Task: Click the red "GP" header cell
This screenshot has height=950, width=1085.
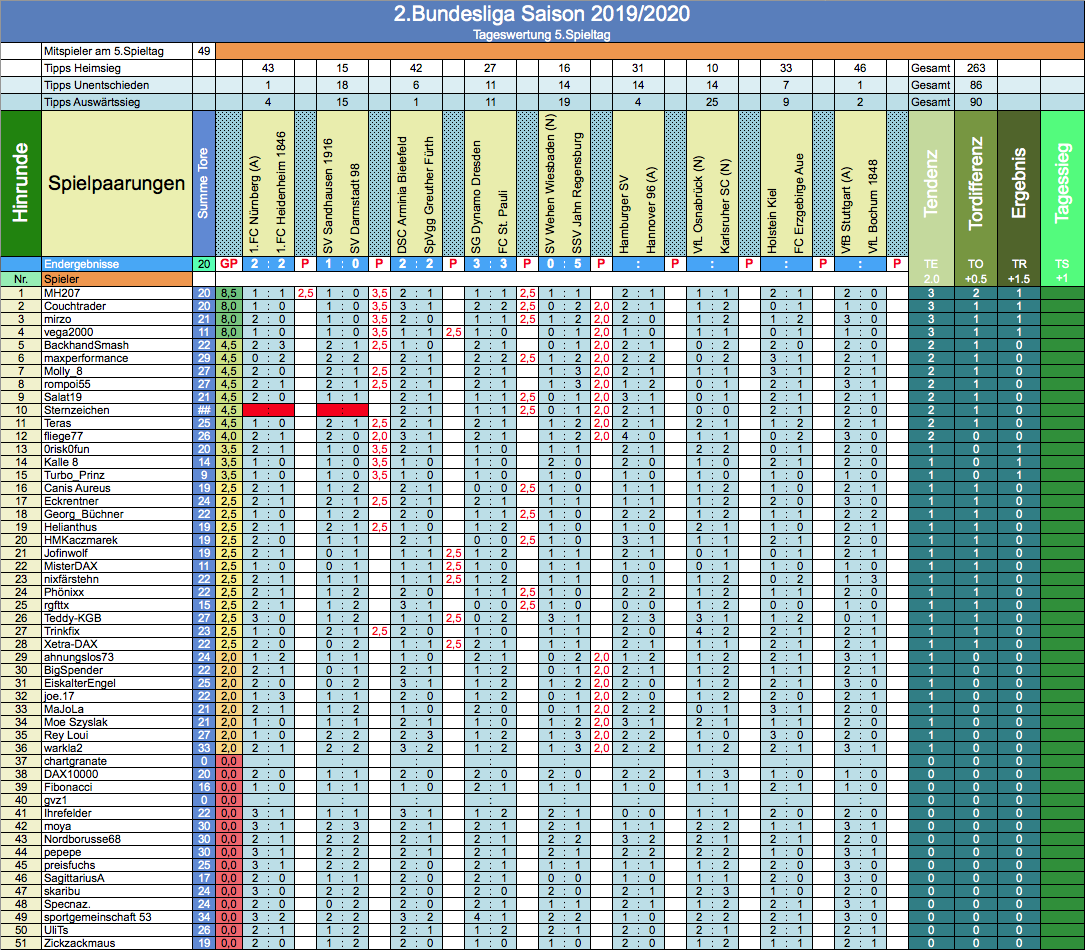Action: click(x=229, y=264)
